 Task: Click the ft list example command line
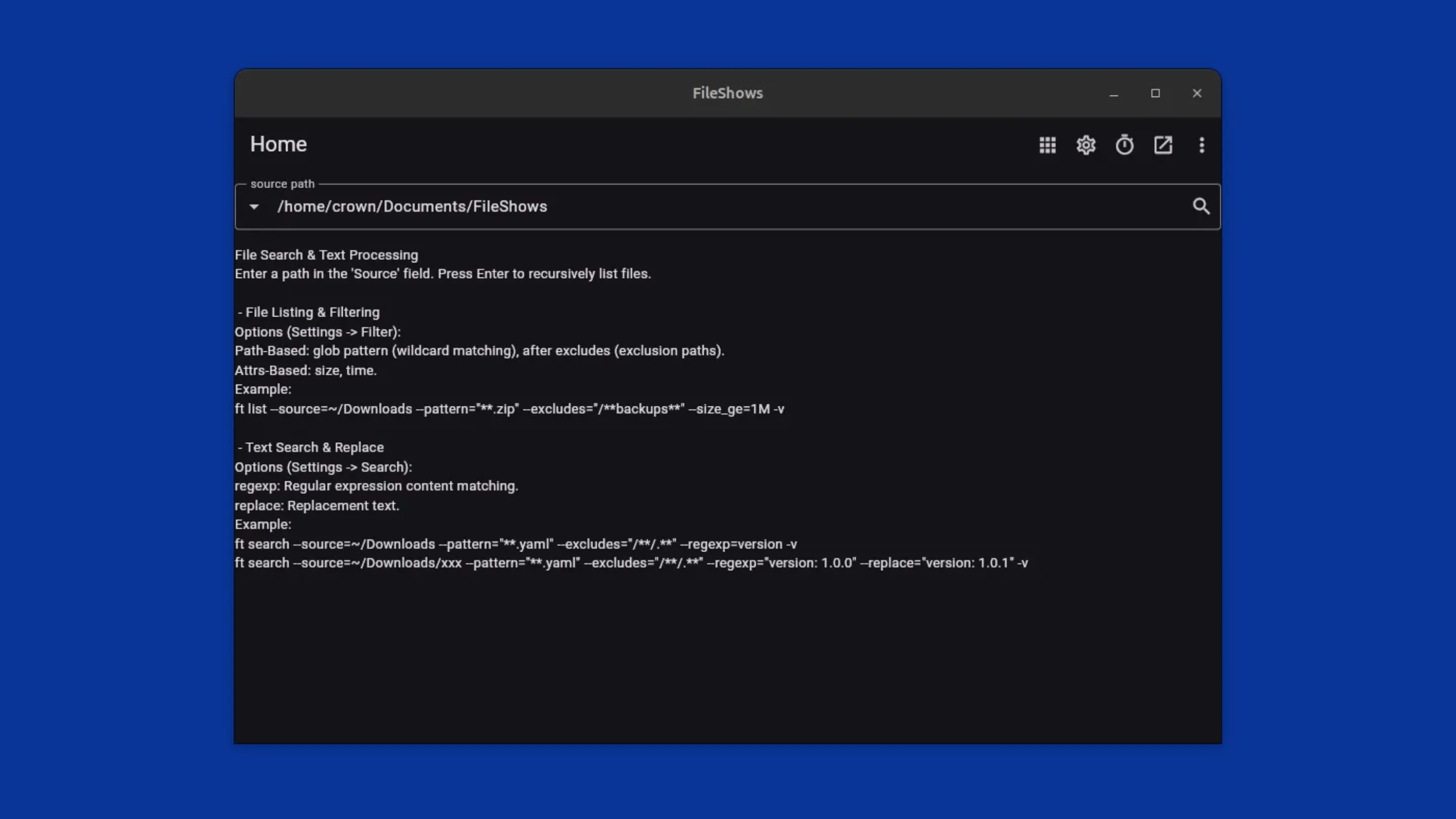coord(509,408)
